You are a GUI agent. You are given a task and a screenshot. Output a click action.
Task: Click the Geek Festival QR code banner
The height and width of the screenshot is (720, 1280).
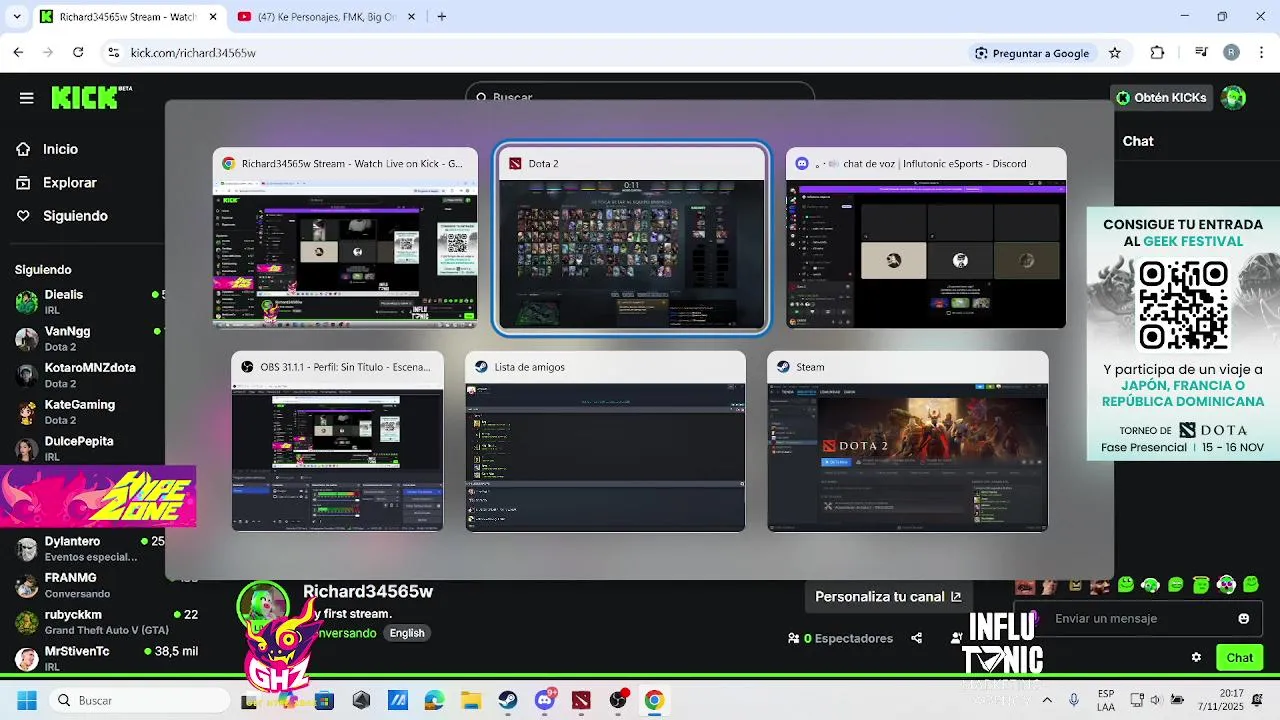pos(1183,333)
